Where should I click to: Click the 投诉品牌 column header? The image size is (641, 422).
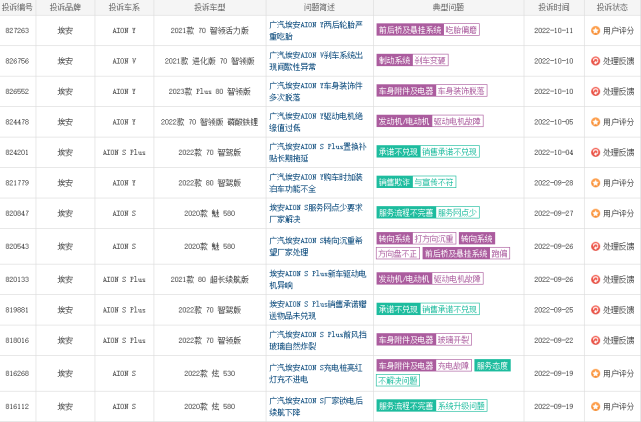[x=65, y=7]
